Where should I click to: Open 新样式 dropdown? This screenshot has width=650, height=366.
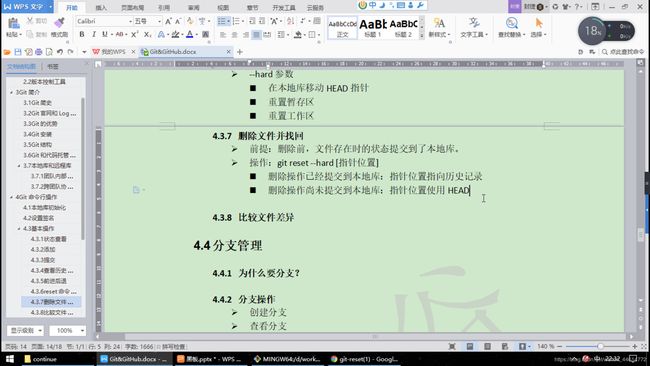439,28
